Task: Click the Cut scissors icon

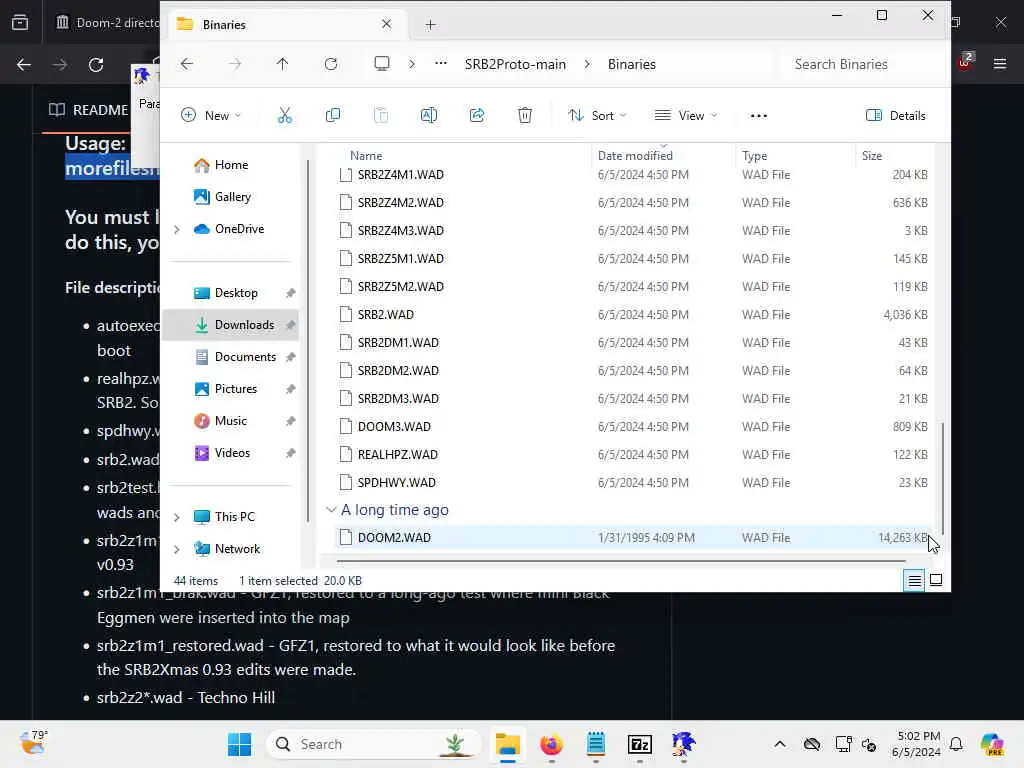Action: pyautogui.click(x=285, y=116)
